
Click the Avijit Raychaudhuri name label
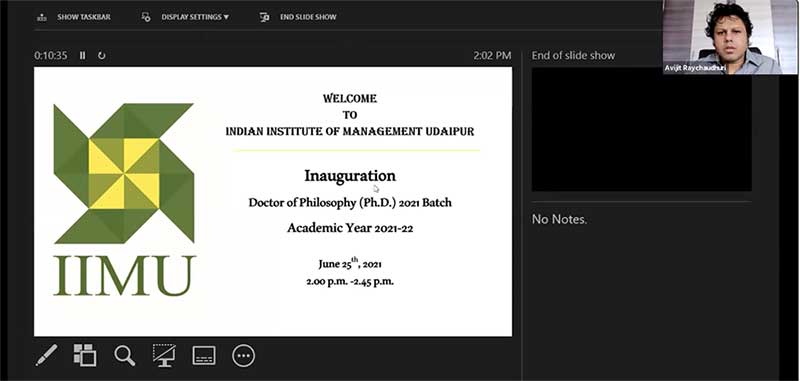(x=695, y=68)
